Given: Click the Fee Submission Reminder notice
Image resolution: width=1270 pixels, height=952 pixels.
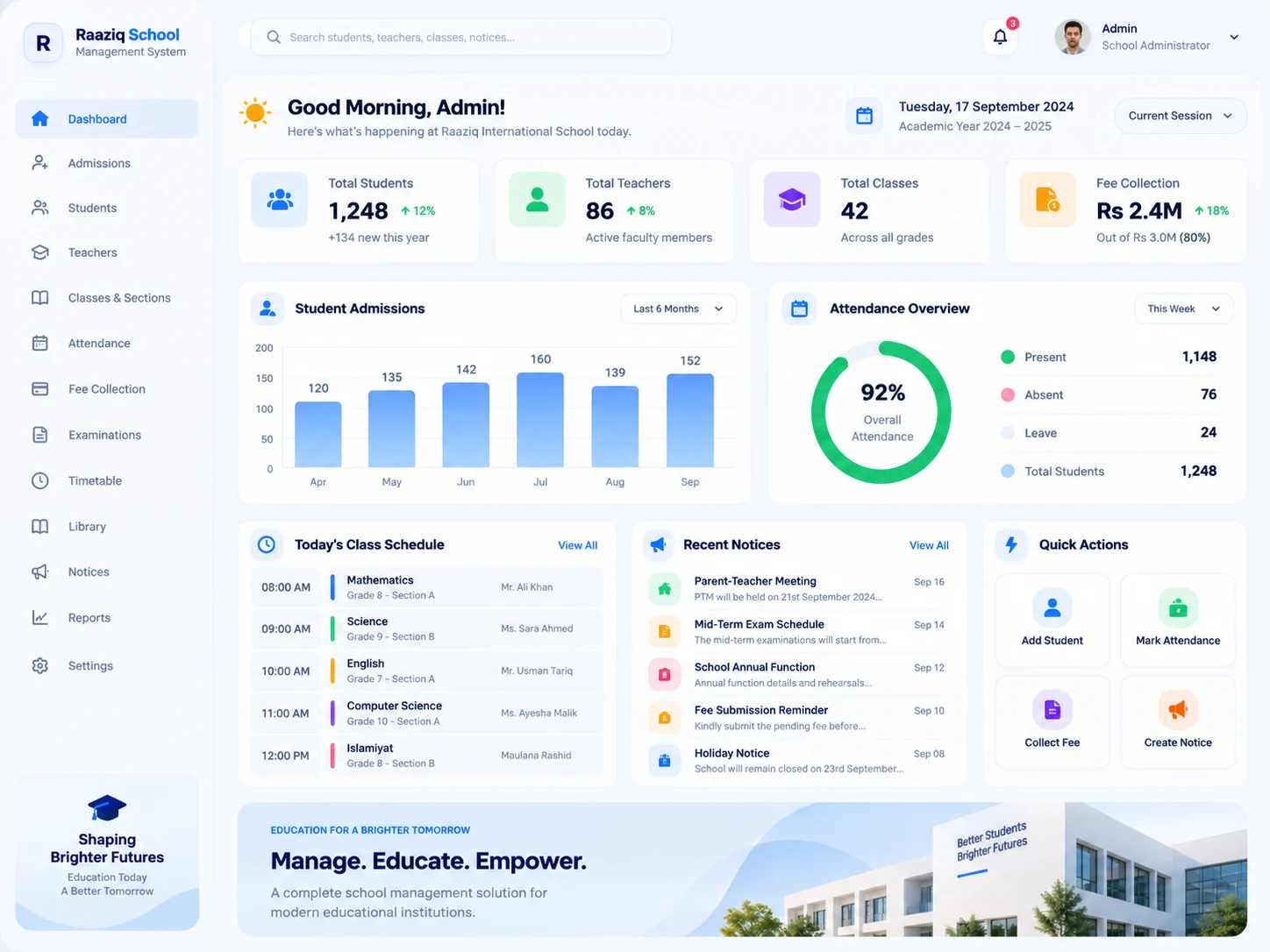Looking at the screenshot, I should (x=798, y=717).
